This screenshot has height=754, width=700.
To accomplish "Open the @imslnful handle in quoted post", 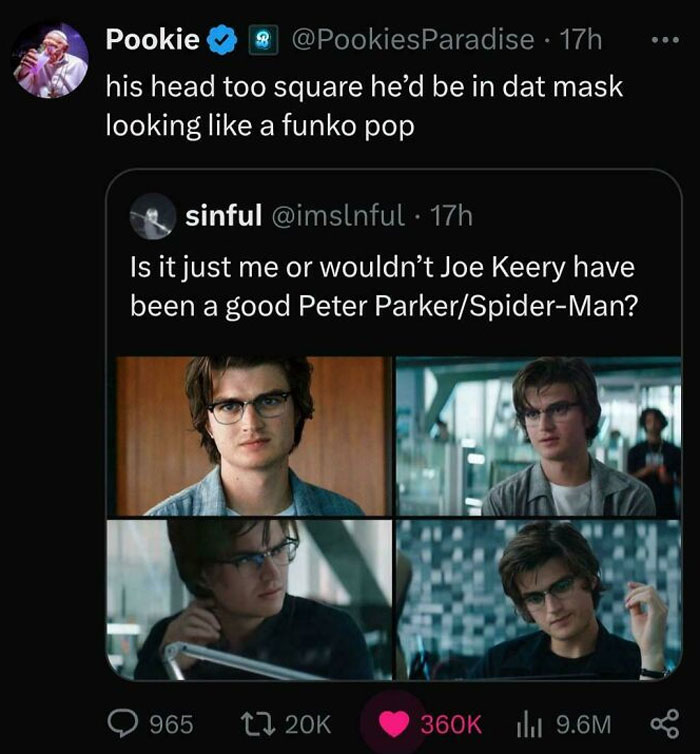I will 338,215.
